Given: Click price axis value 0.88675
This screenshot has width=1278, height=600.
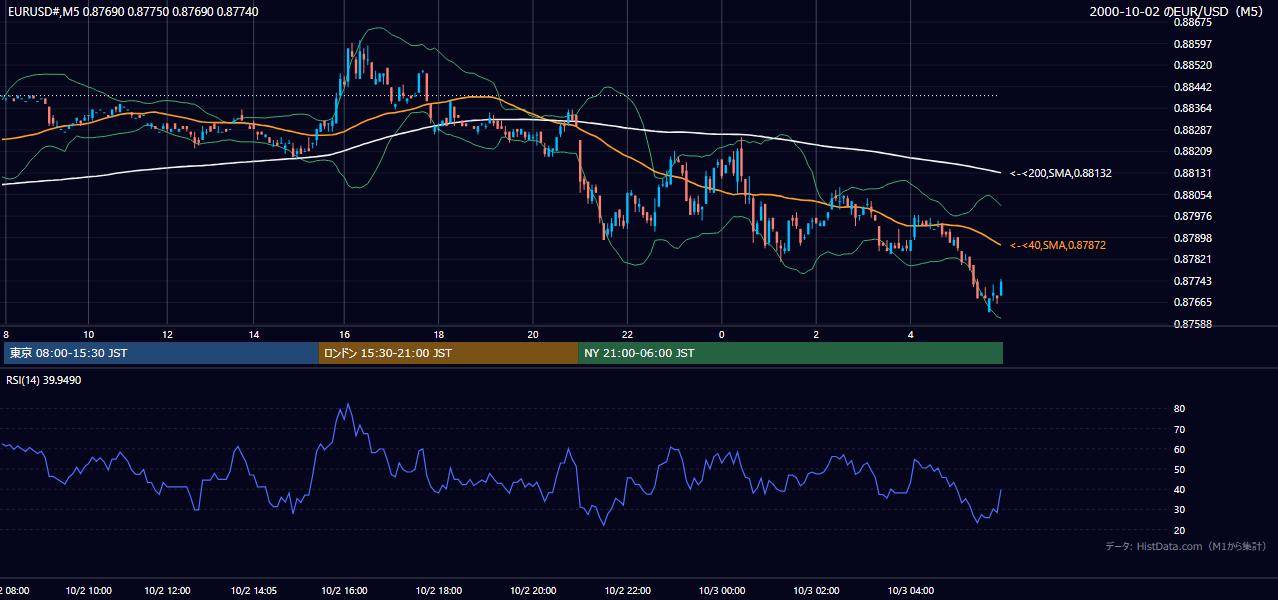Looking at the screenshot, I should click(x=1192, y=22).
